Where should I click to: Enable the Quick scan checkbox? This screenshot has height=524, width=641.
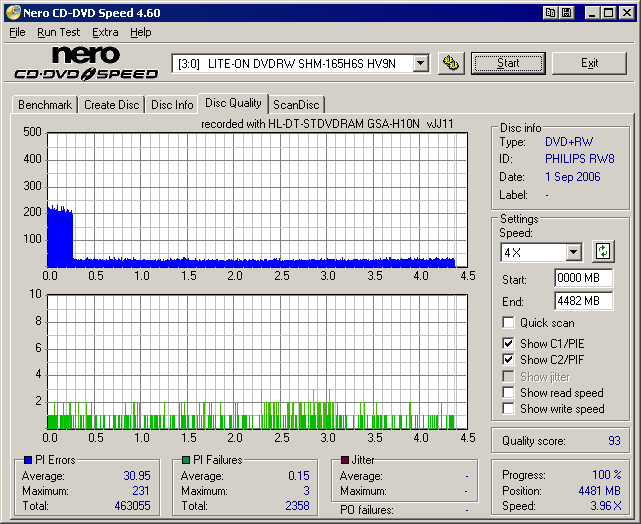click(509, 323)
